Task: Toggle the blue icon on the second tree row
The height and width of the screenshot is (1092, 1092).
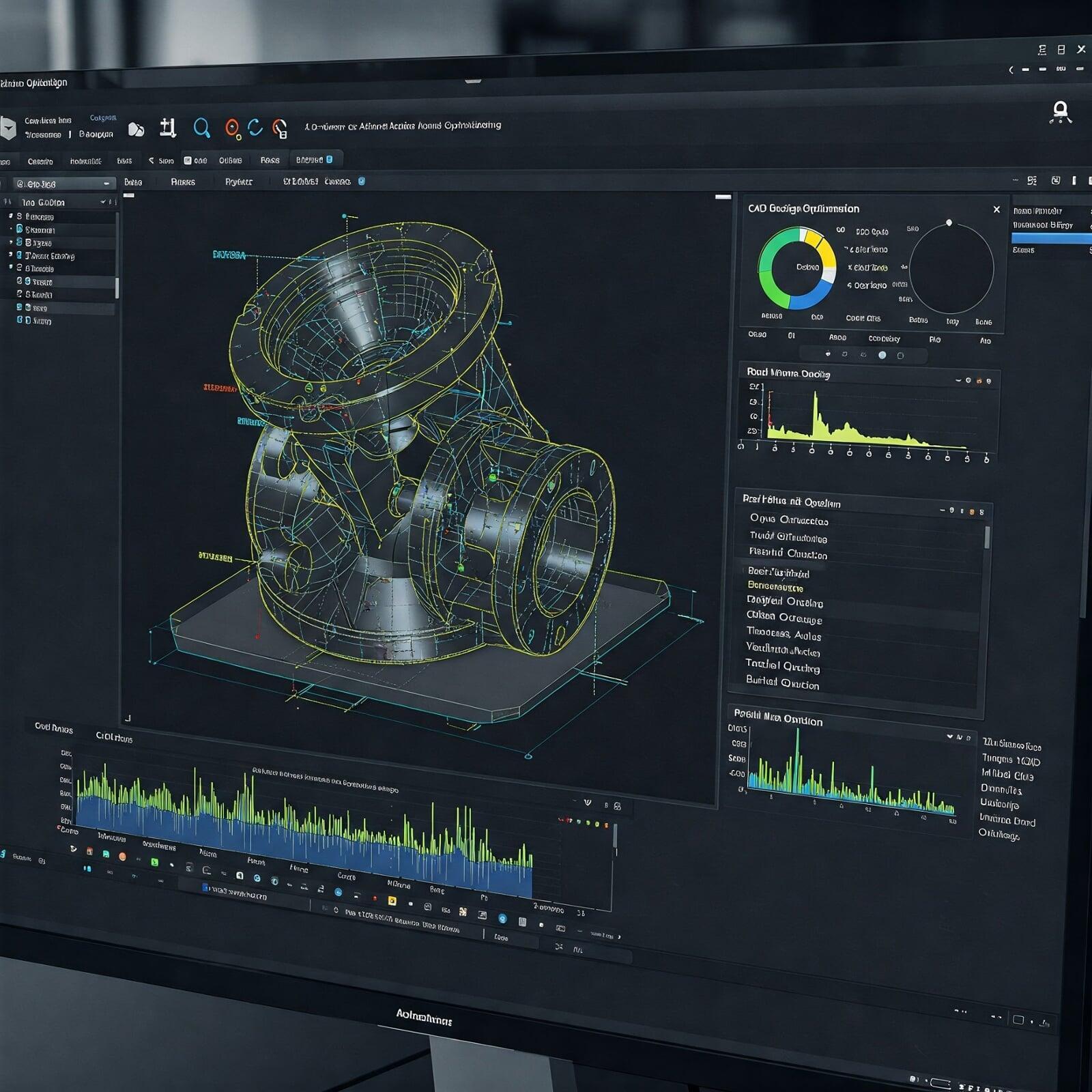Action: (20, 229)
